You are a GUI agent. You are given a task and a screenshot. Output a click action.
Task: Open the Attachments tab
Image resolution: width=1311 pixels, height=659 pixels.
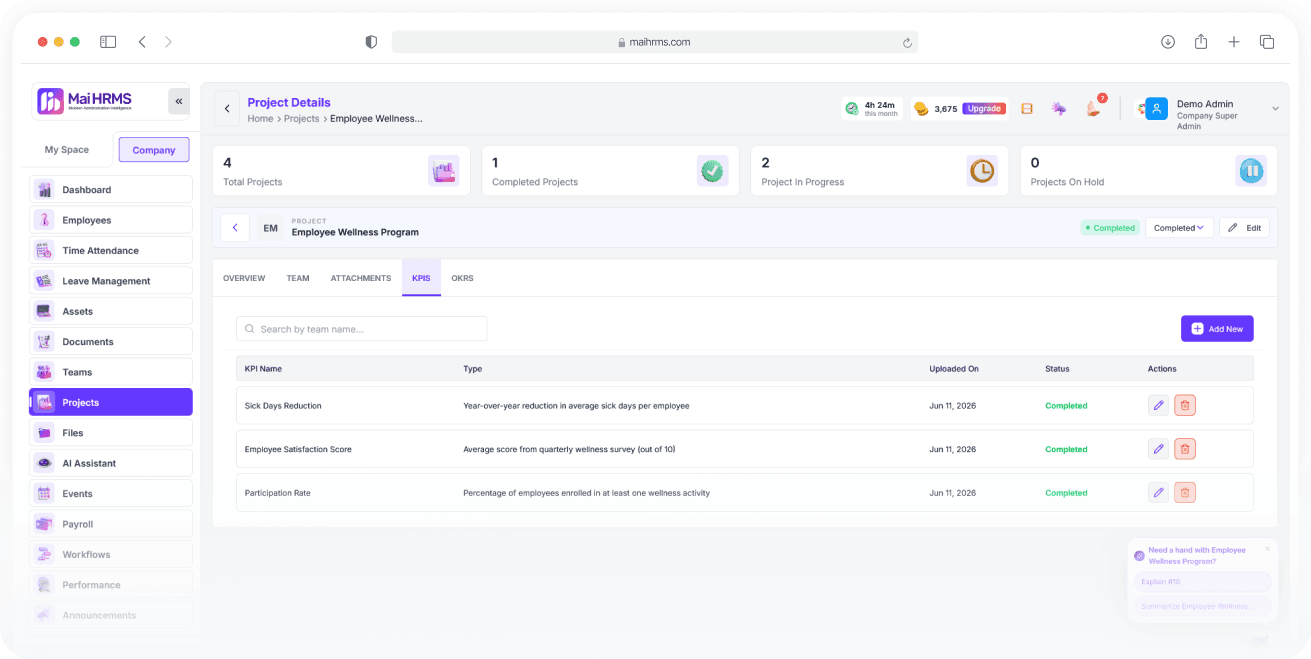(x=361, y=278)
